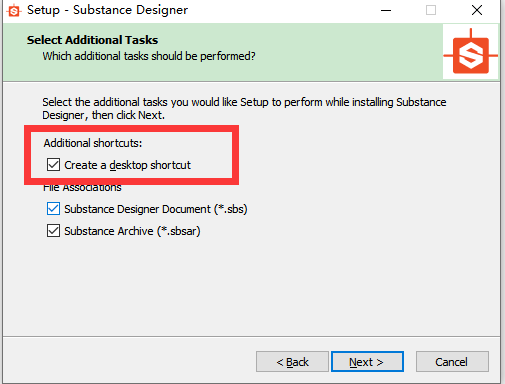This screenshot has width=505, height=384.
Task: Click the Substance Designer title bar icon
Action: [x=14, y=11]
